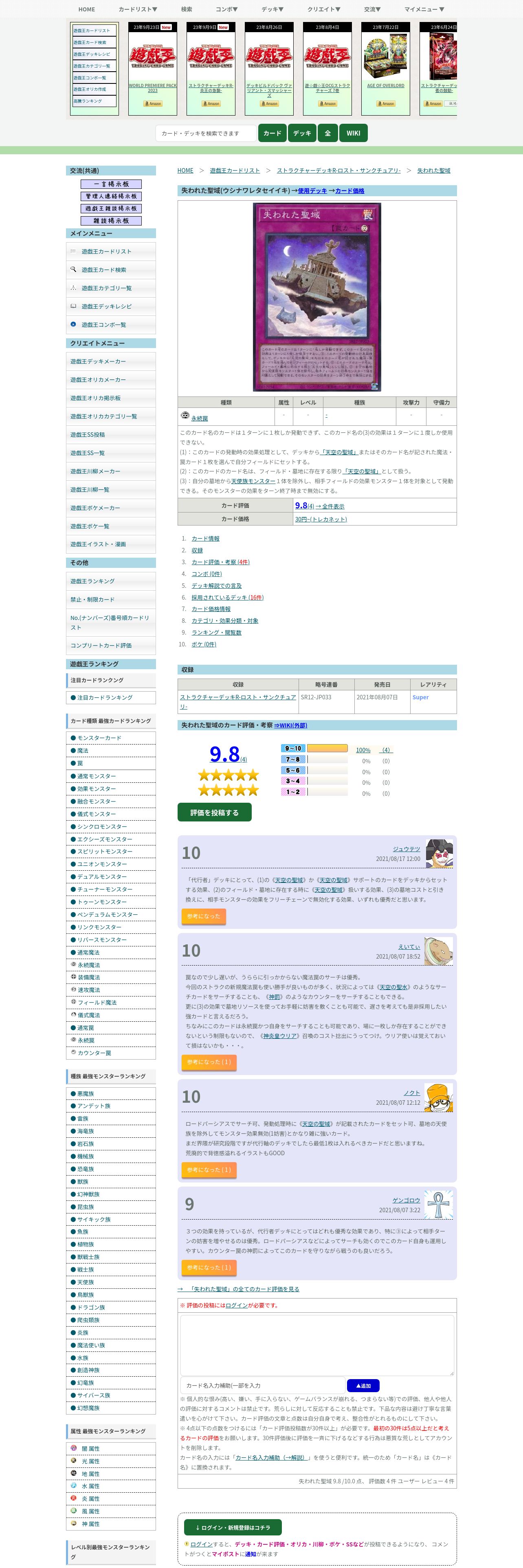Screen dimensions: 523x1568
Task: Click the card and deck search field
Action: click(x=206, y=133)
